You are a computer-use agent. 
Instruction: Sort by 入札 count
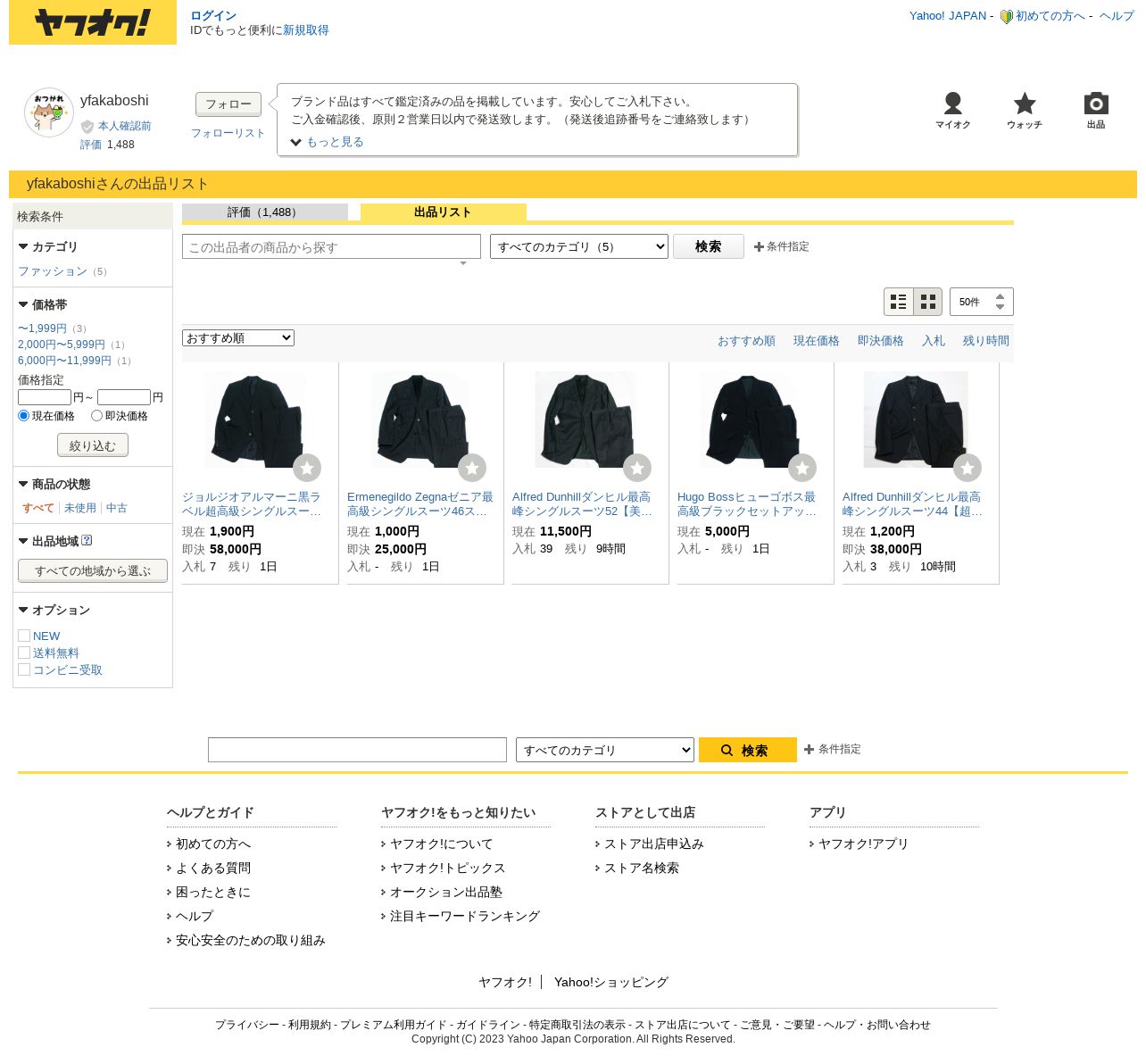[934, 341]
